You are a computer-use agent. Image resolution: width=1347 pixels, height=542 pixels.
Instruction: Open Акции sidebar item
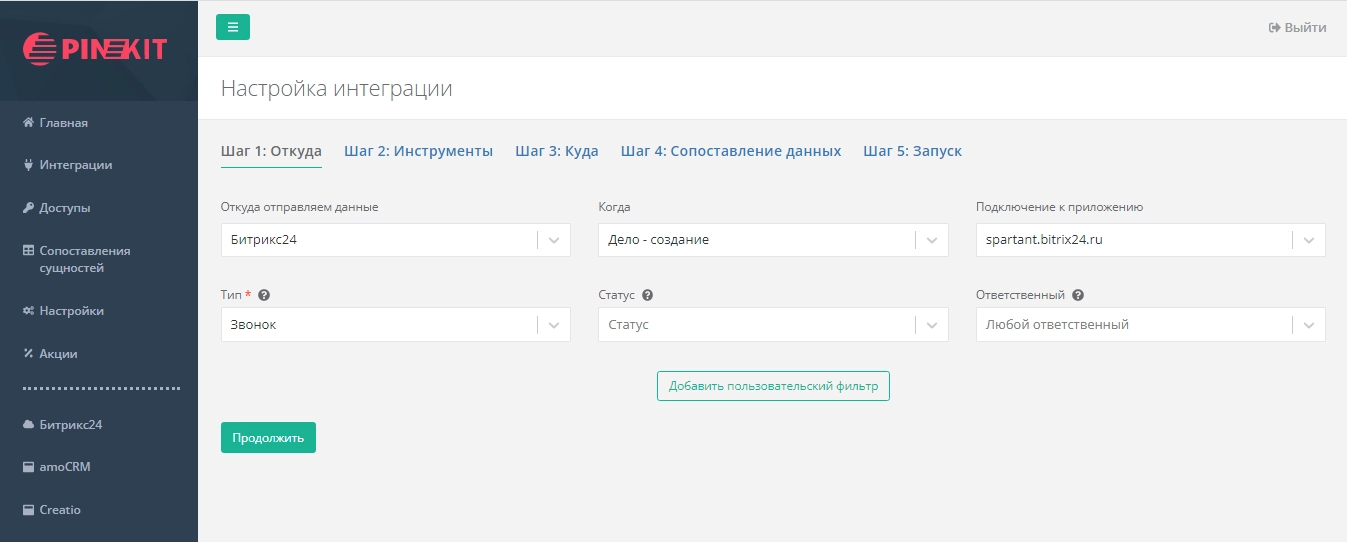click(58, 354)
